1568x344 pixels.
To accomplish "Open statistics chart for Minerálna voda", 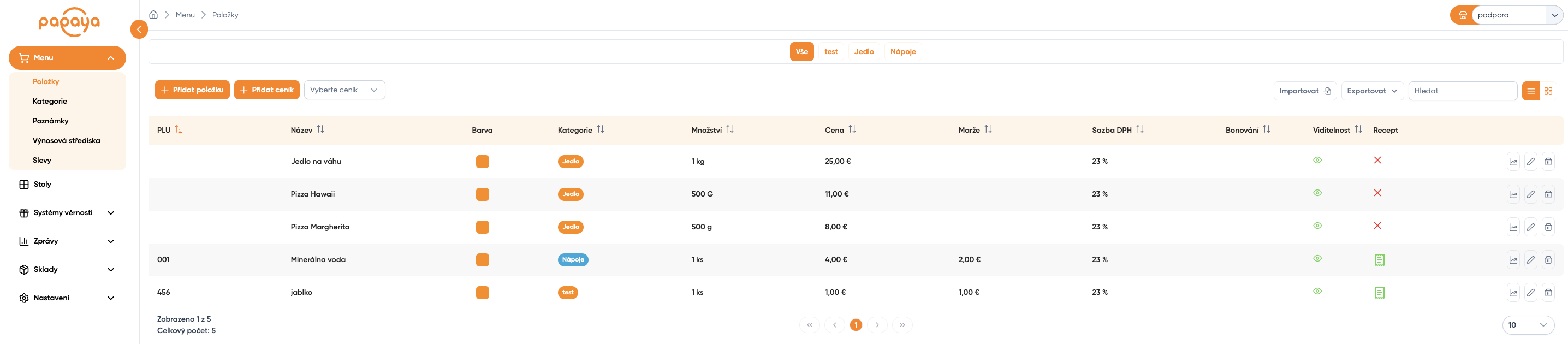I will (x=1513, y=260).
